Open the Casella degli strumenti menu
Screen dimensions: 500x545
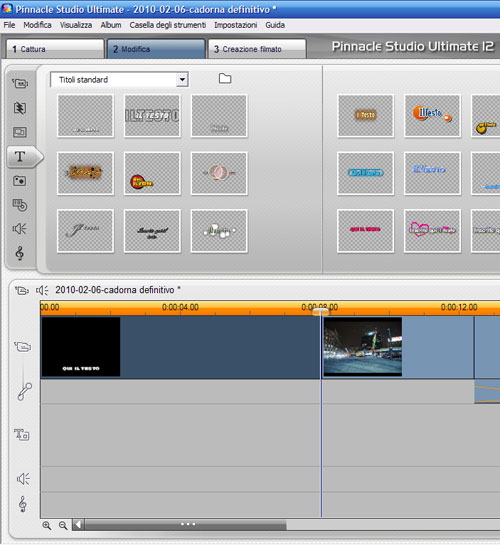pyautogui.click(x=168, y=25)
